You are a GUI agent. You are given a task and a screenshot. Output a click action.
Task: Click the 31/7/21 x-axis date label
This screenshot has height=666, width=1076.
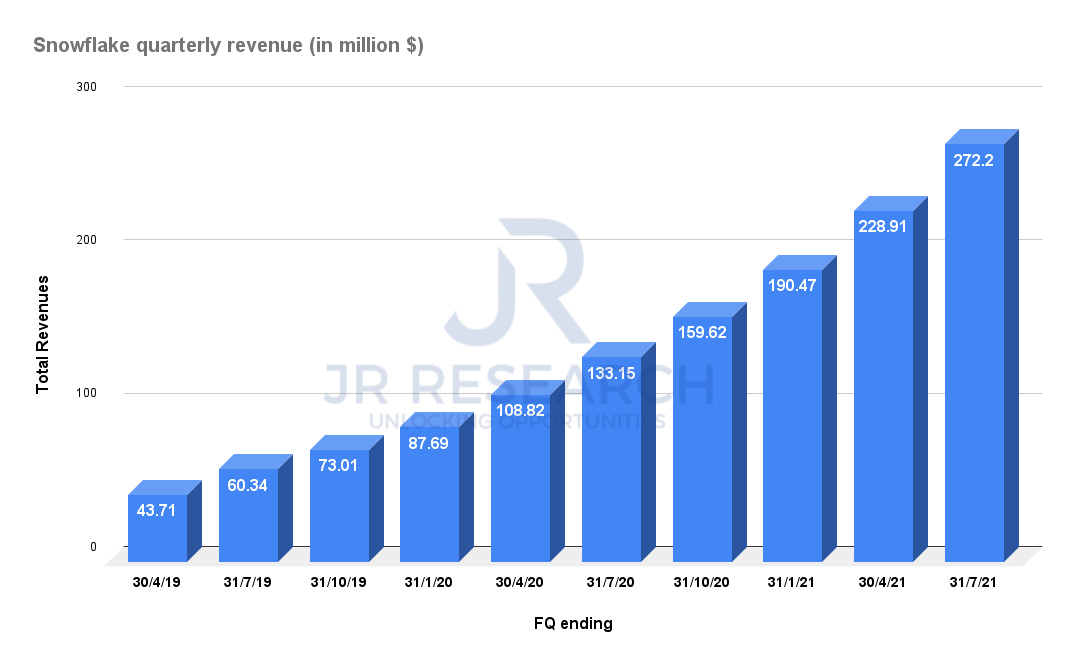click(x=972, y=582)
